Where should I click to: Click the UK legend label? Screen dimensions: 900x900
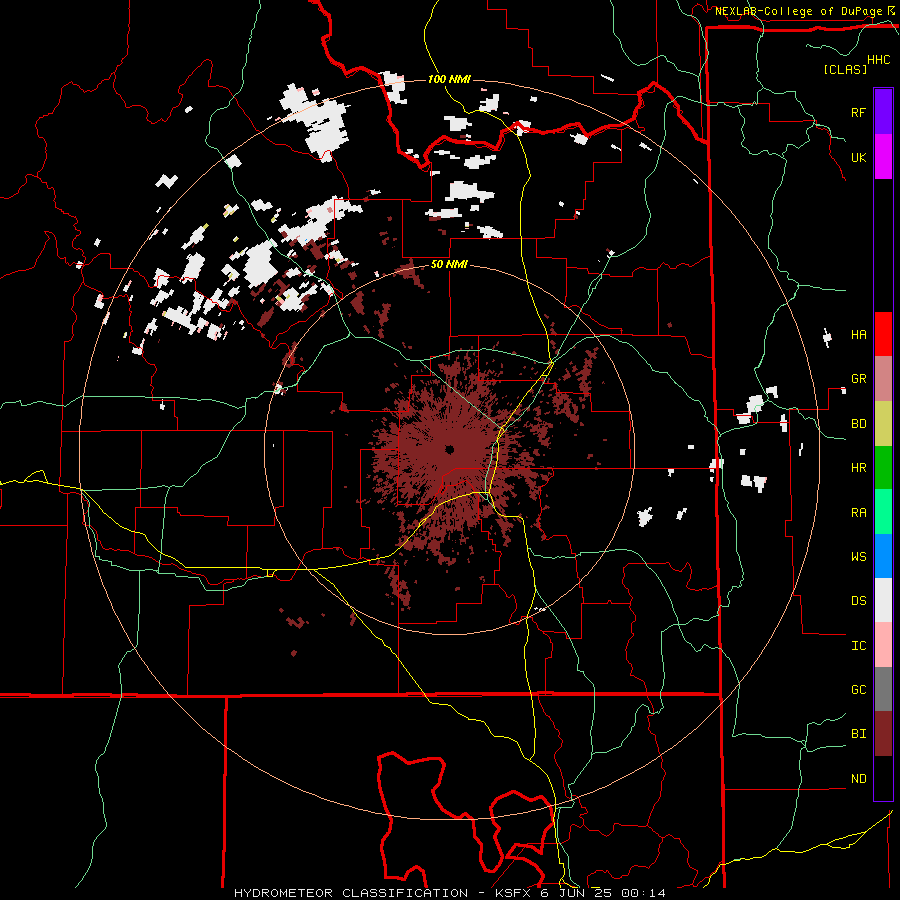click(858, 157)
